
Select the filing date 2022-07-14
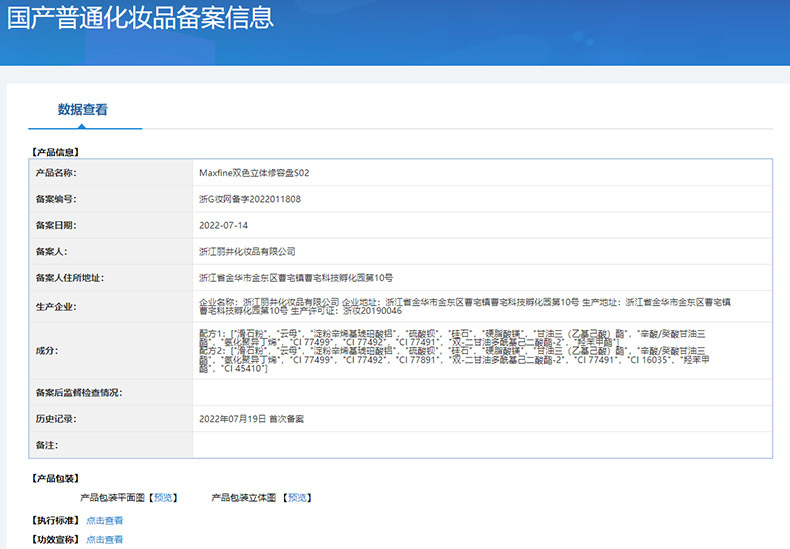click(223, 225)
